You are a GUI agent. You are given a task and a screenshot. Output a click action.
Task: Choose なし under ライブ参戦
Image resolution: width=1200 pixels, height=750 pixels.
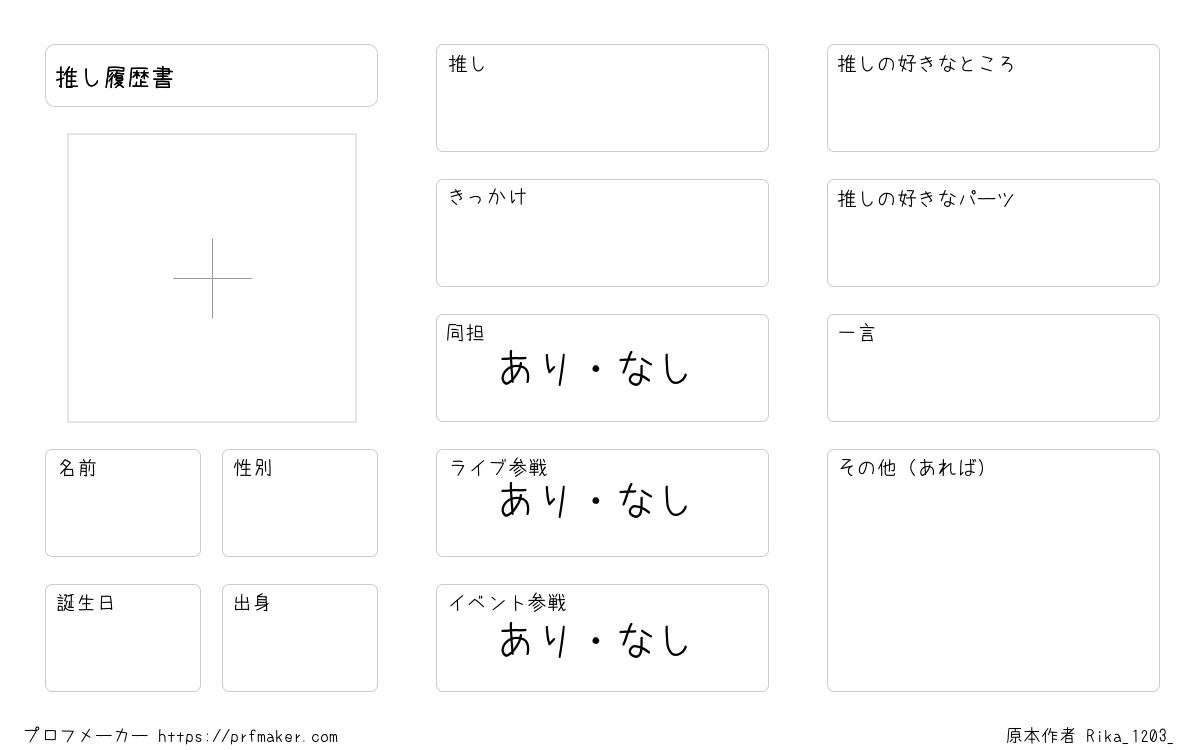click(654, 500)
